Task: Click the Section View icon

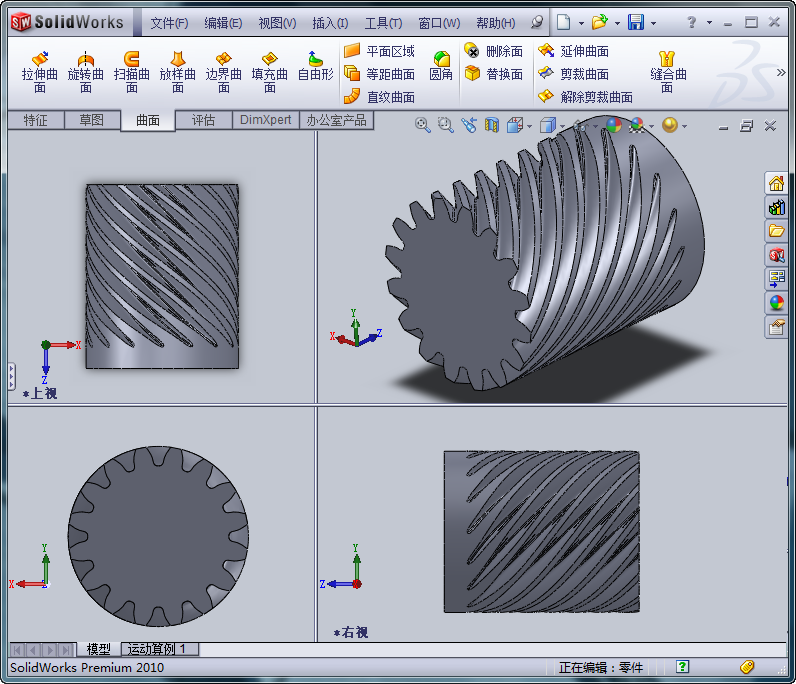Action: [491, 125]
